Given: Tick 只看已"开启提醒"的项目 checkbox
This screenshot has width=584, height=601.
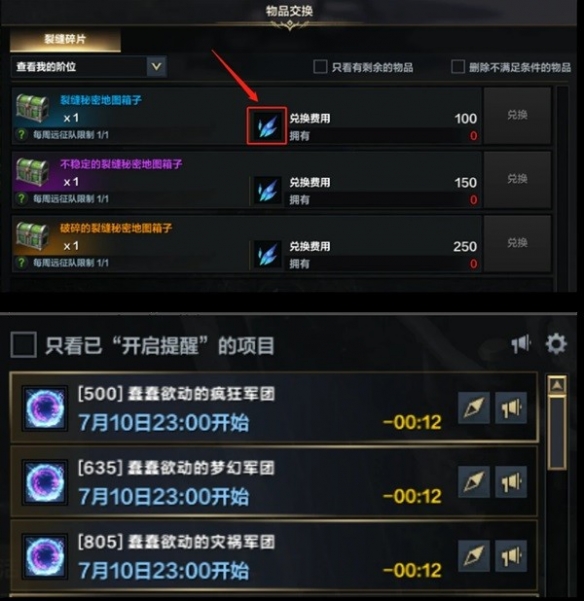Looking at the screenshot, I should 23,345.
